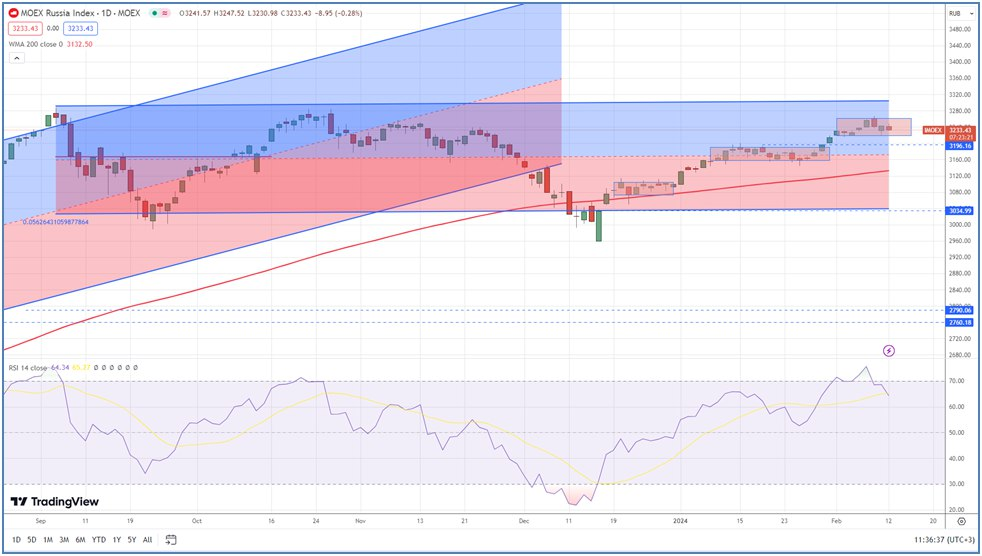Viewport: 982px width, 556px height.
Task: Open the MOEX Russia Index symbol title
Action: tap(81, 13)
